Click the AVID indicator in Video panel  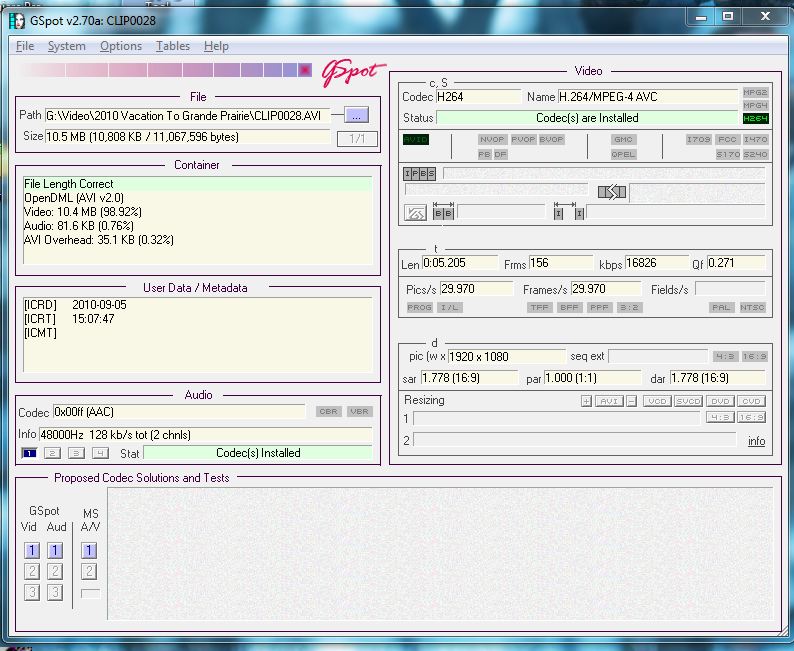tap(415, 140)
